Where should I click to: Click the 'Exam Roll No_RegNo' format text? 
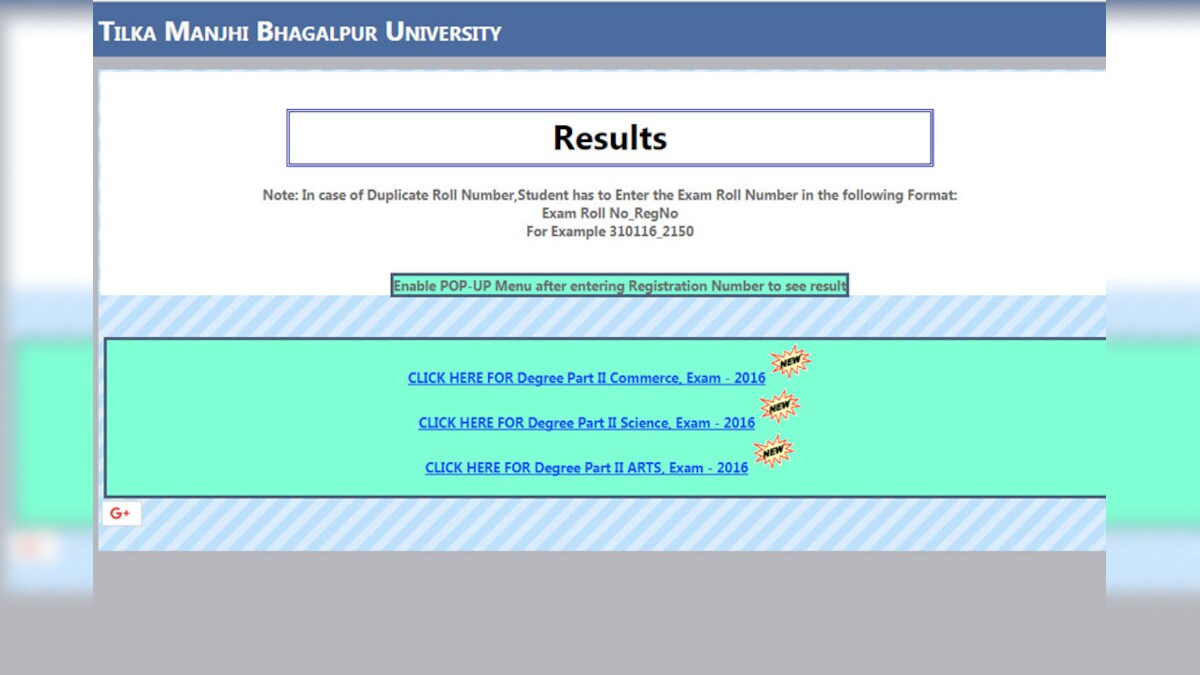(610, 213)
